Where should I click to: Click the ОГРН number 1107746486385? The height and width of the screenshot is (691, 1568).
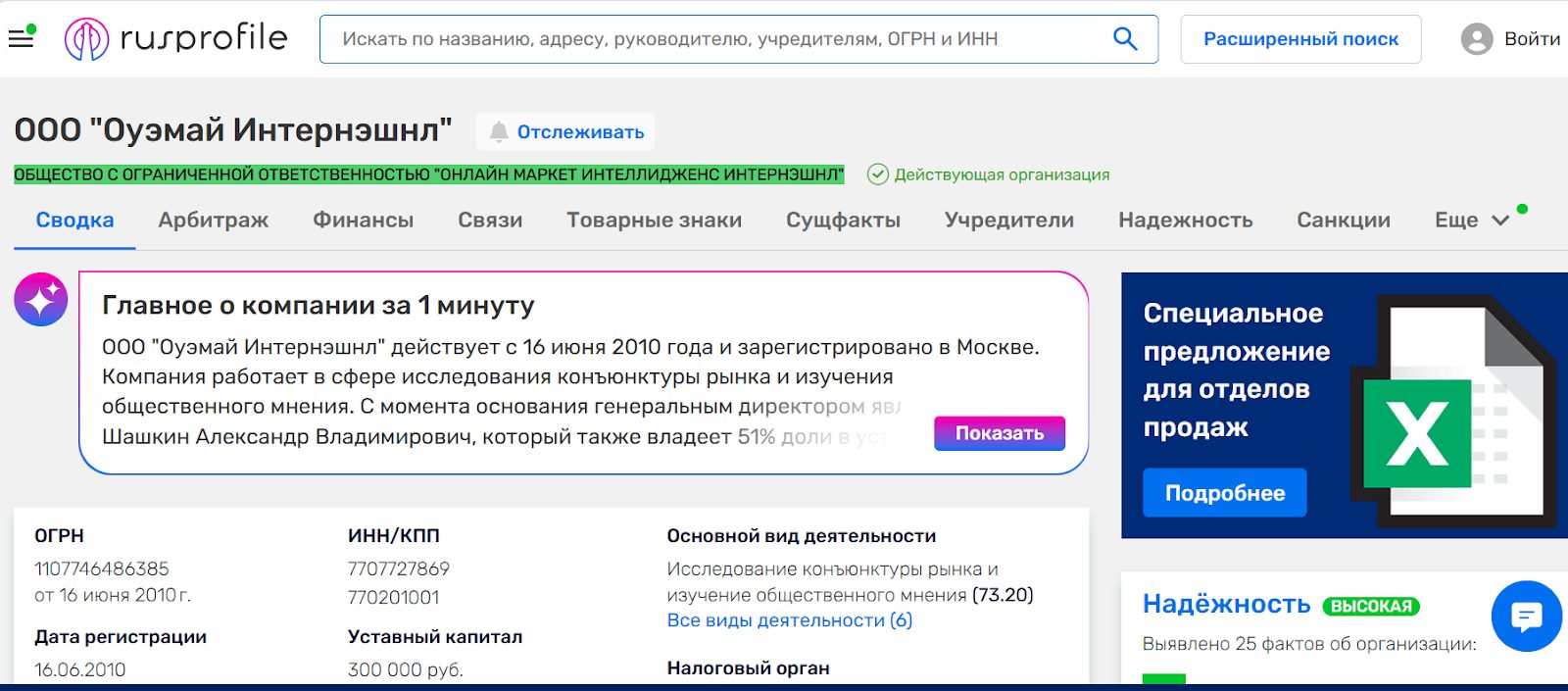point(102,568)
